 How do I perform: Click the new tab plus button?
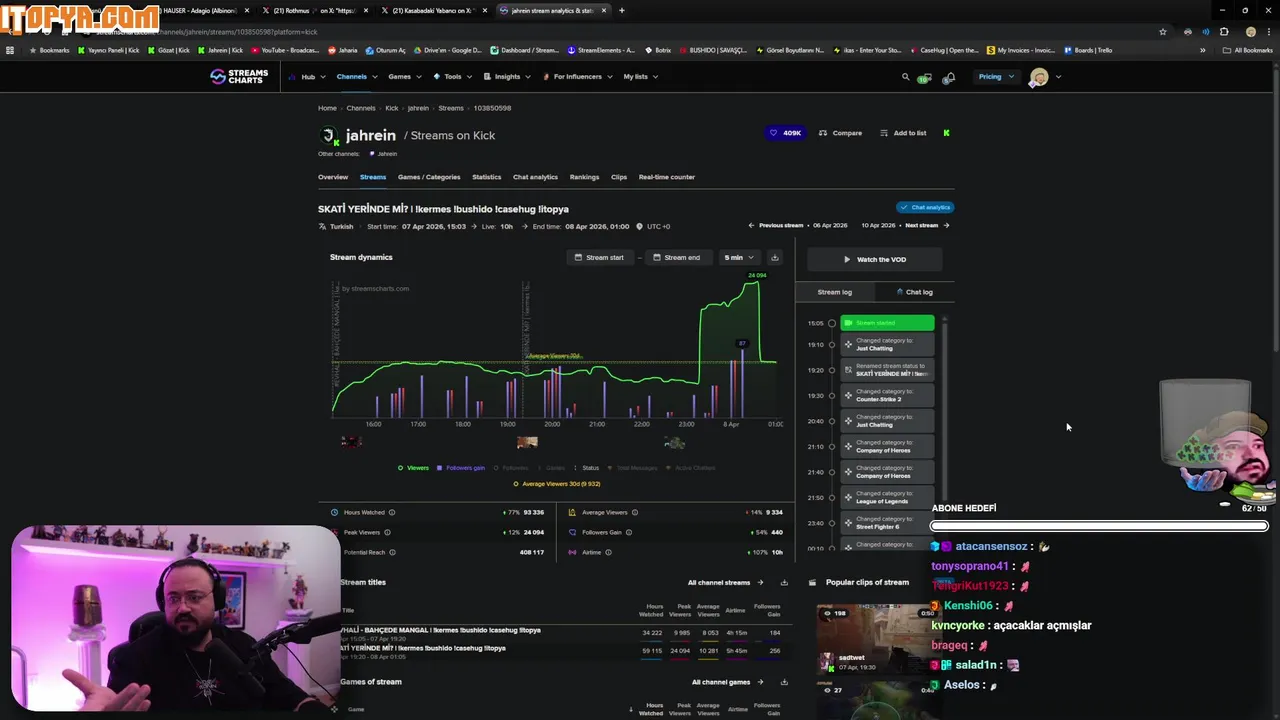point(622,10)
